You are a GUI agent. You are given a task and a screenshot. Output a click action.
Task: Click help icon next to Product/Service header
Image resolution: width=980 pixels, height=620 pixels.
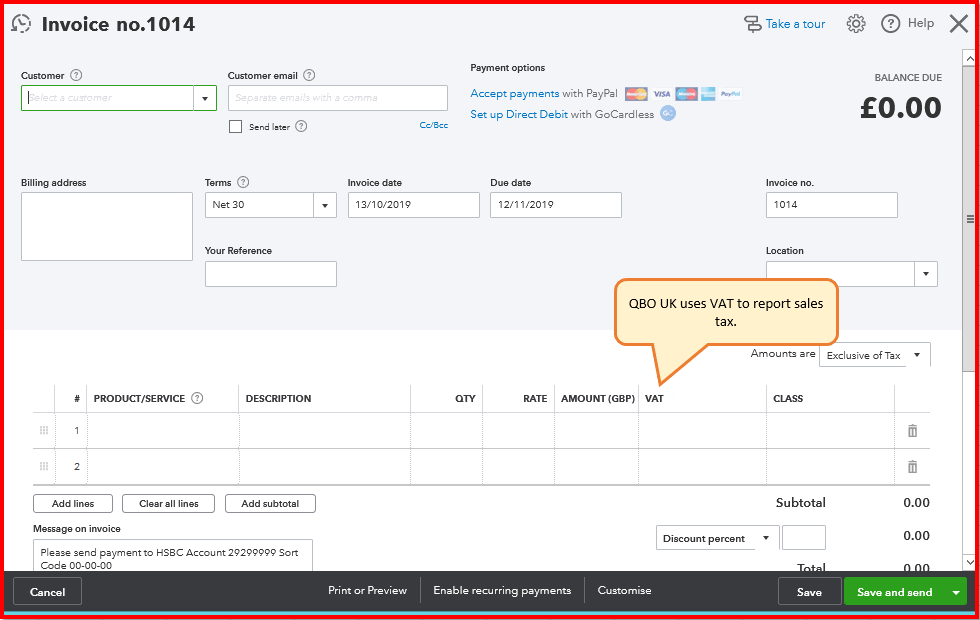197,398
